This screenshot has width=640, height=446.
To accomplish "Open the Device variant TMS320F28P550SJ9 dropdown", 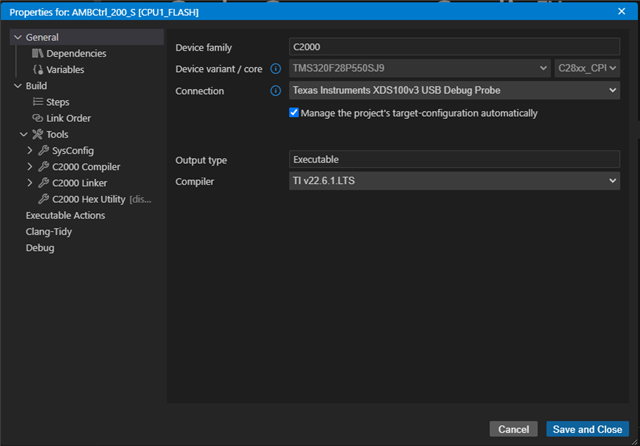I will [420, 68].
